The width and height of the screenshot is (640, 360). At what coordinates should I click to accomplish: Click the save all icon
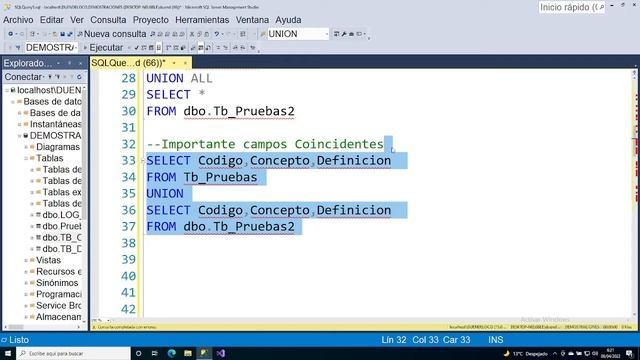(x=69, y=34)
